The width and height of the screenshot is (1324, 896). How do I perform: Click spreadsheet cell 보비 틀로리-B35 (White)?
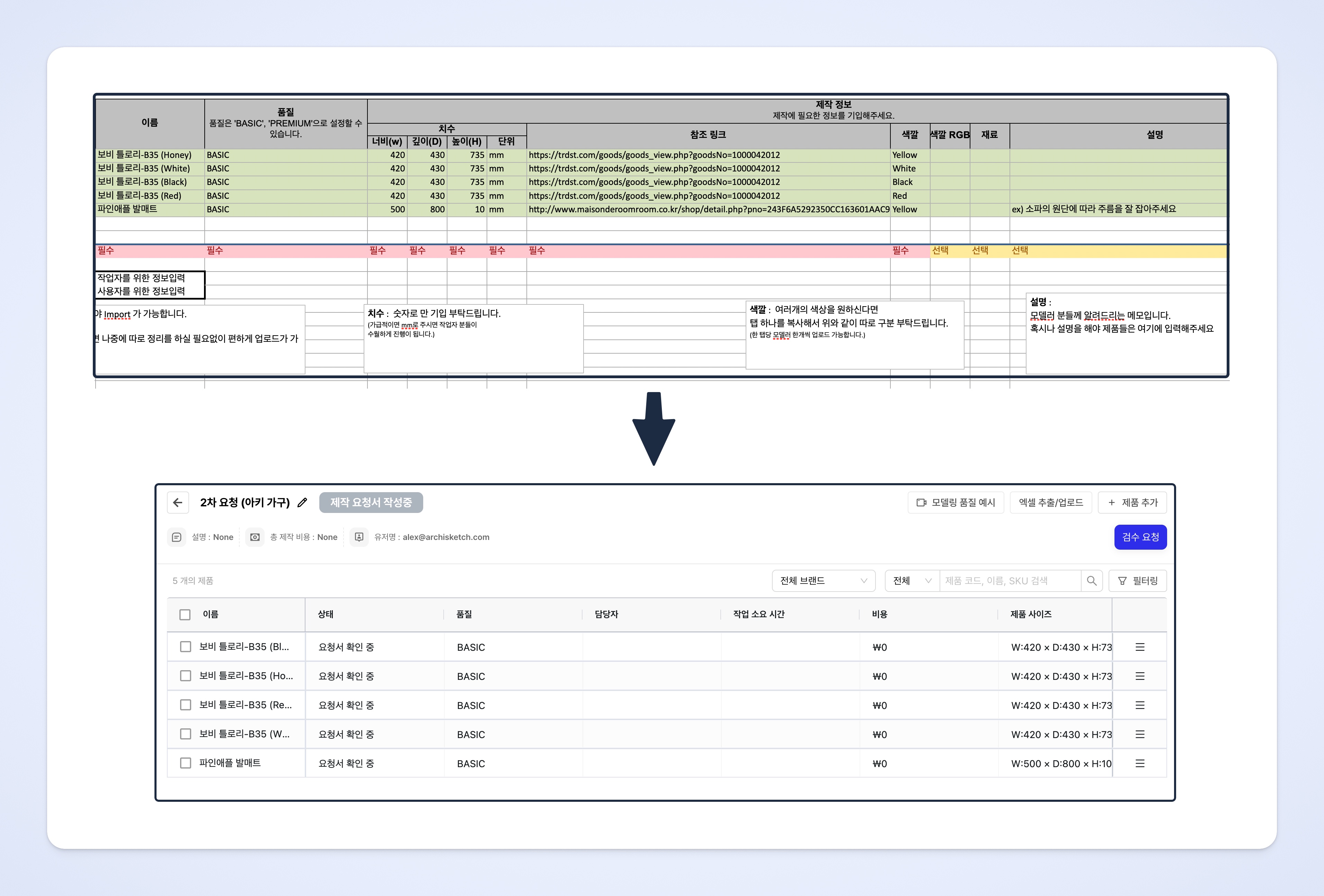[x=150, y=169]
